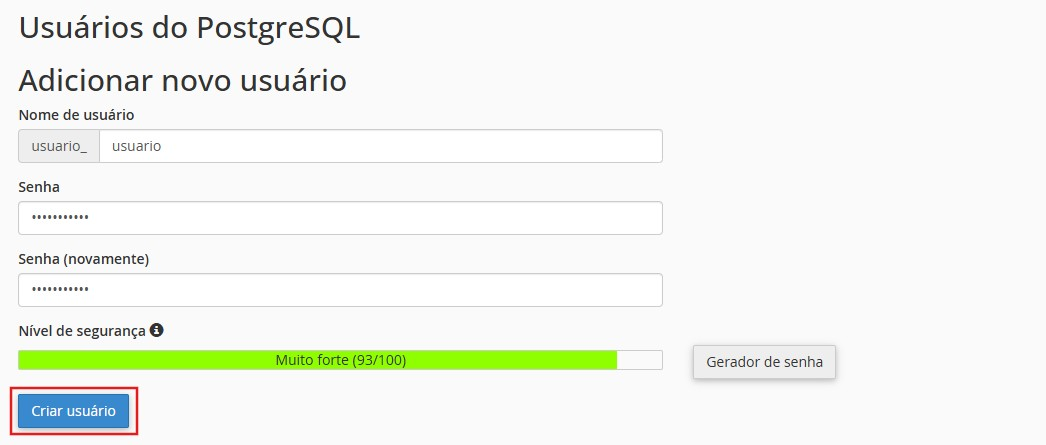Click the usuario_ prefix box
The image size is (1046, 445).
click(x=59, y=146)
